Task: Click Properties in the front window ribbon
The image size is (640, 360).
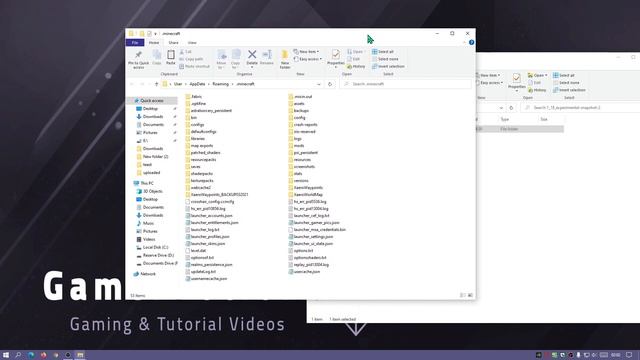Action: (336, 58)
